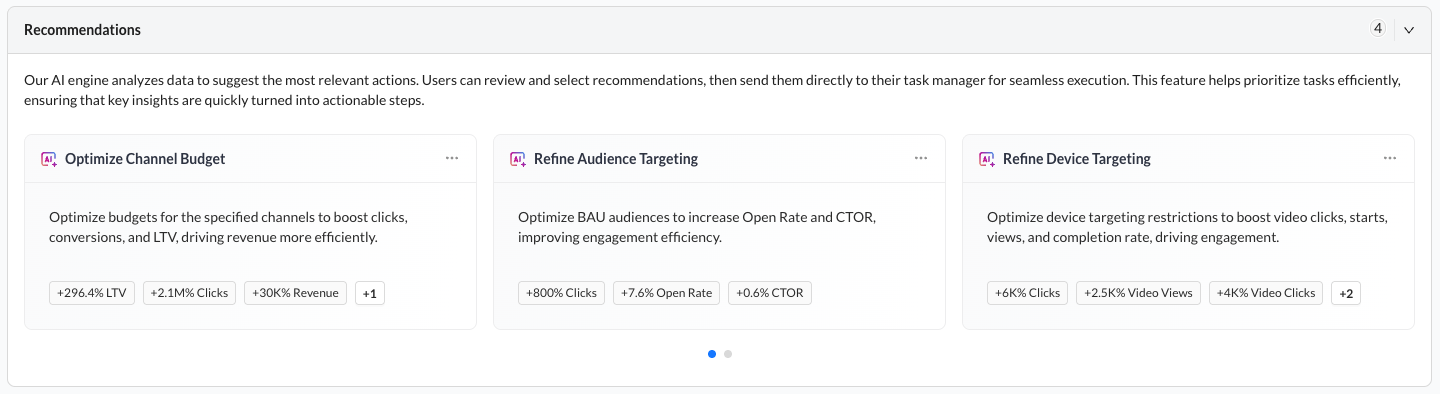This screenshot has width=1440, height=394.
Task: Go to first carousel page dot
Action: coord(712,353)
